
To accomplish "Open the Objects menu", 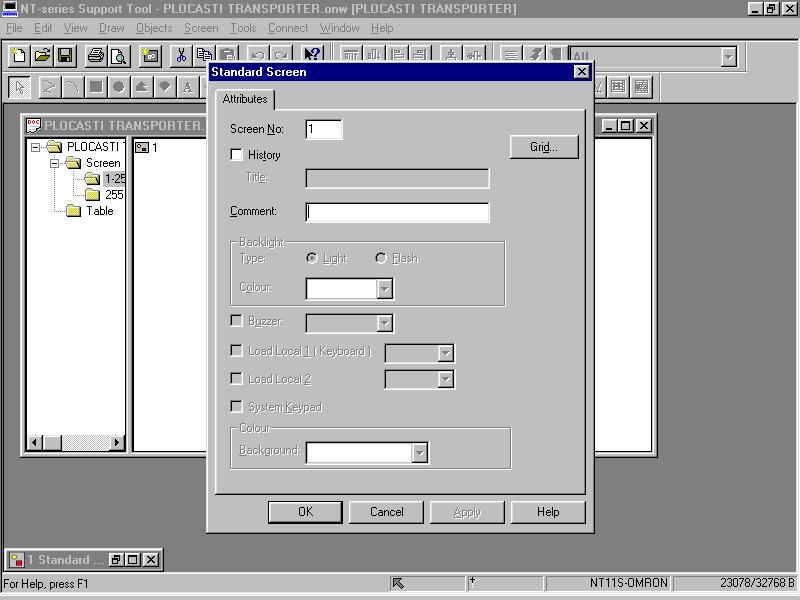I will click(x=154, y=28).
